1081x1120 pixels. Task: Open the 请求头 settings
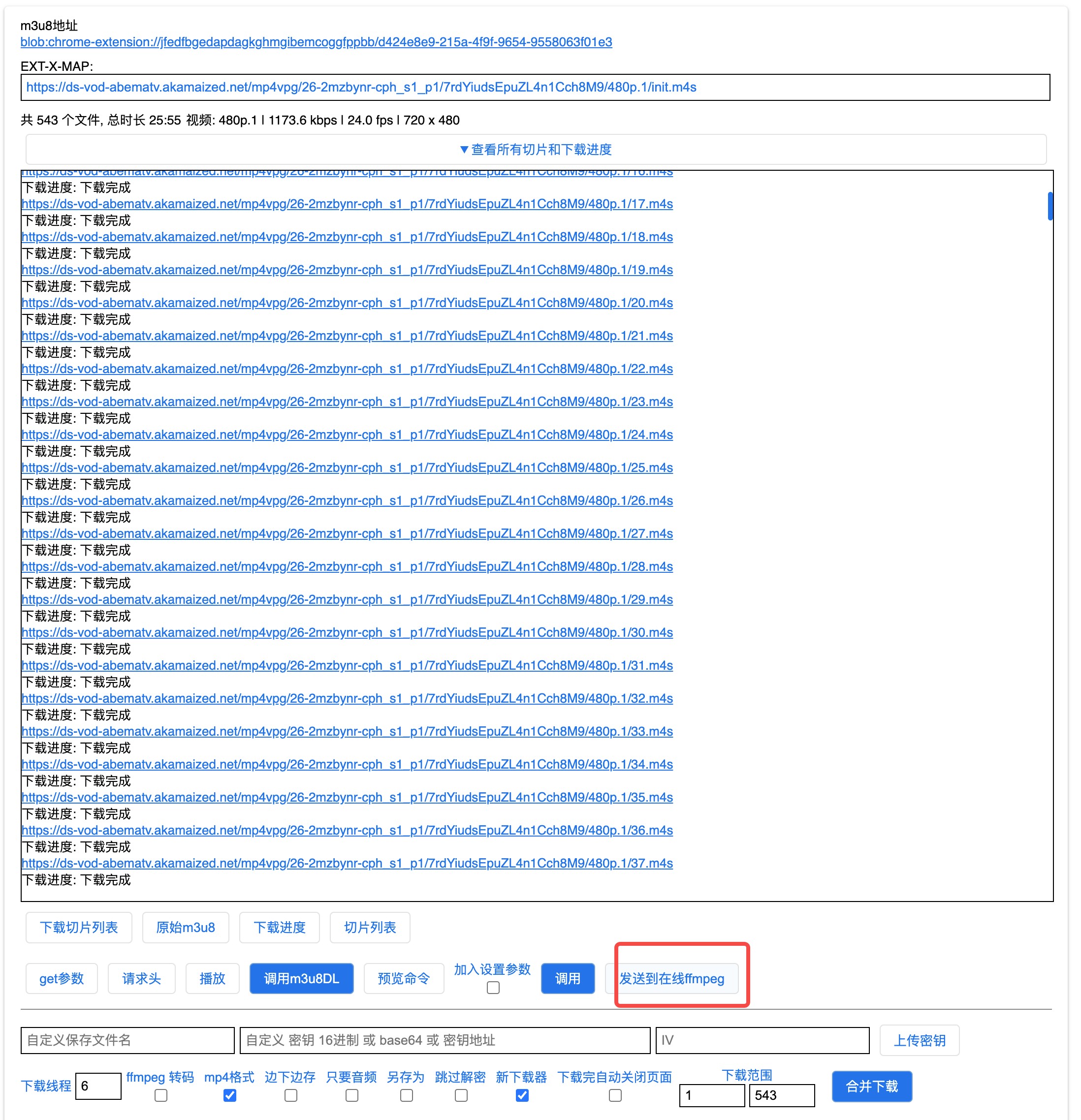coord(142,979)
